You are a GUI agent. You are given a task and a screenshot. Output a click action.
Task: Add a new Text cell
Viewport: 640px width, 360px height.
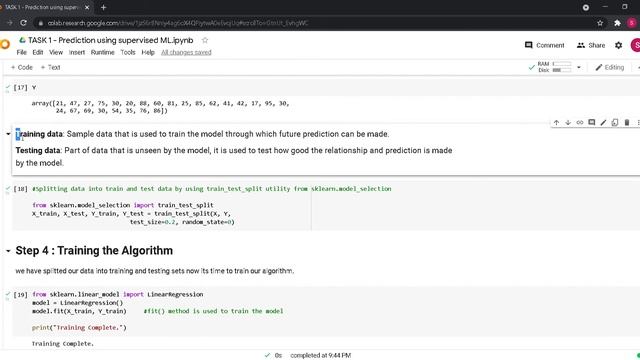click(51, 67)
